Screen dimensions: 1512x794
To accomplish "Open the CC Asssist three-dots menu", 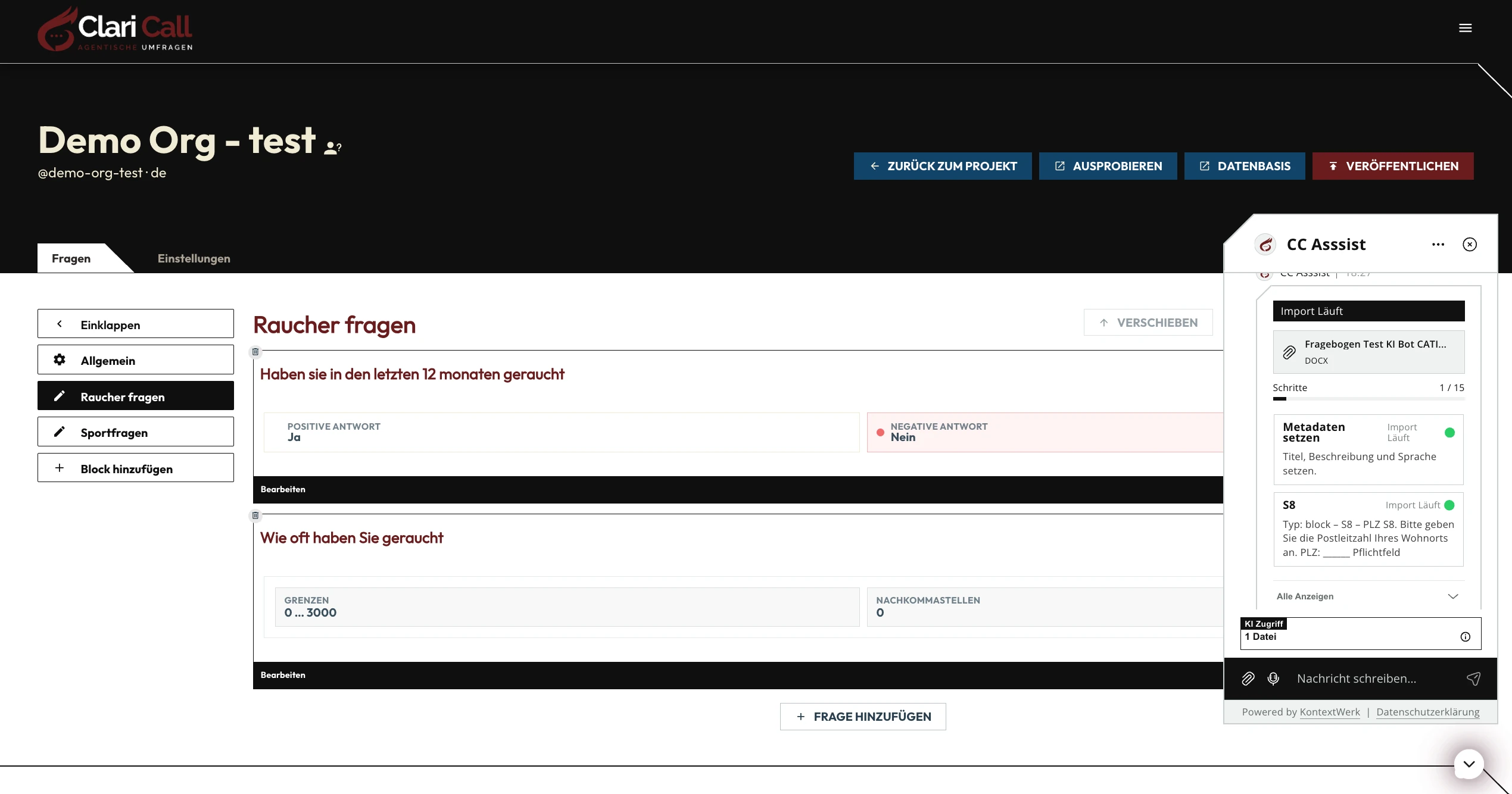I will 1438,245.
